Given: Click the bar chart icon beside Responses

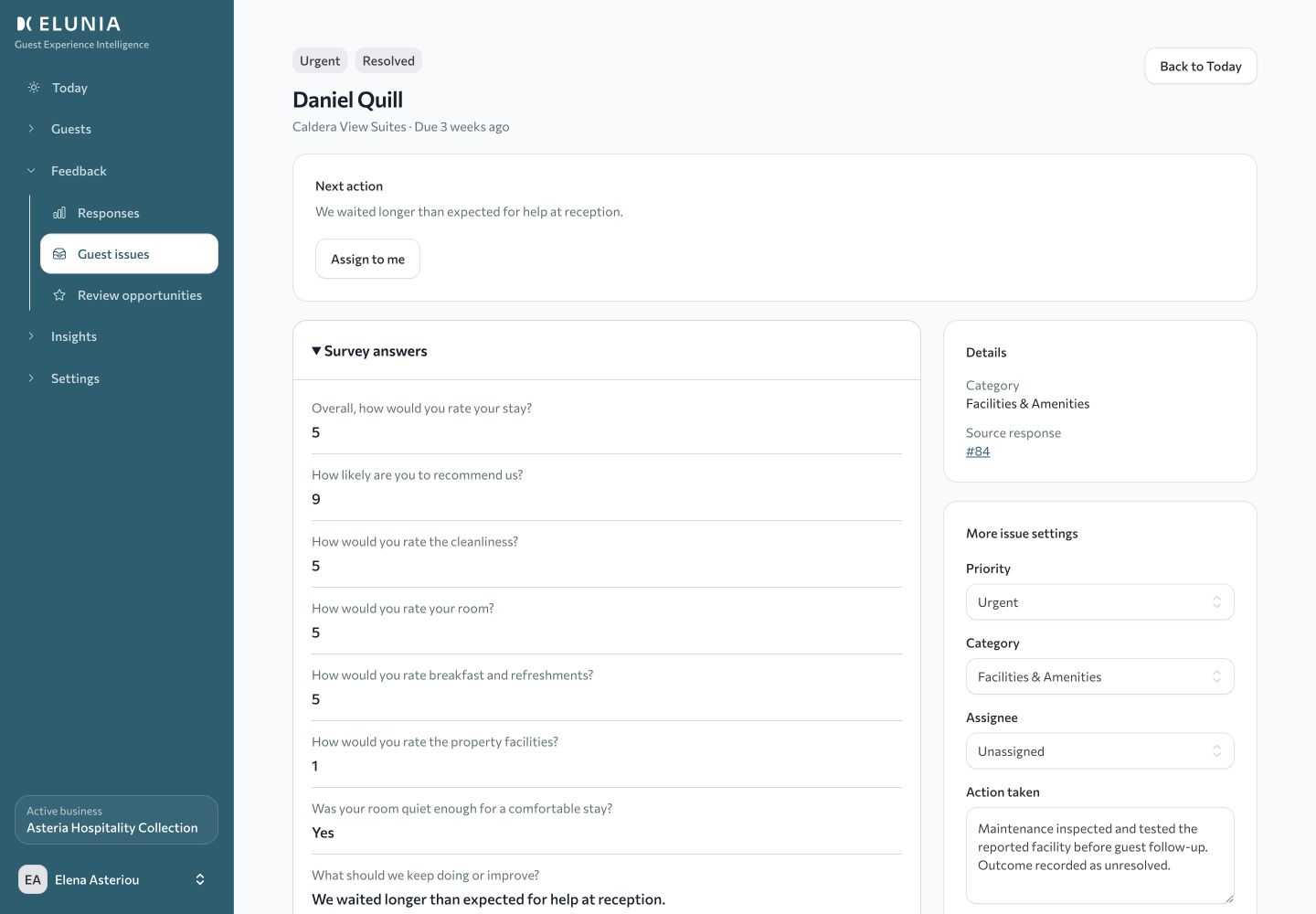Looking at the screenshot, I should (59, 213).
